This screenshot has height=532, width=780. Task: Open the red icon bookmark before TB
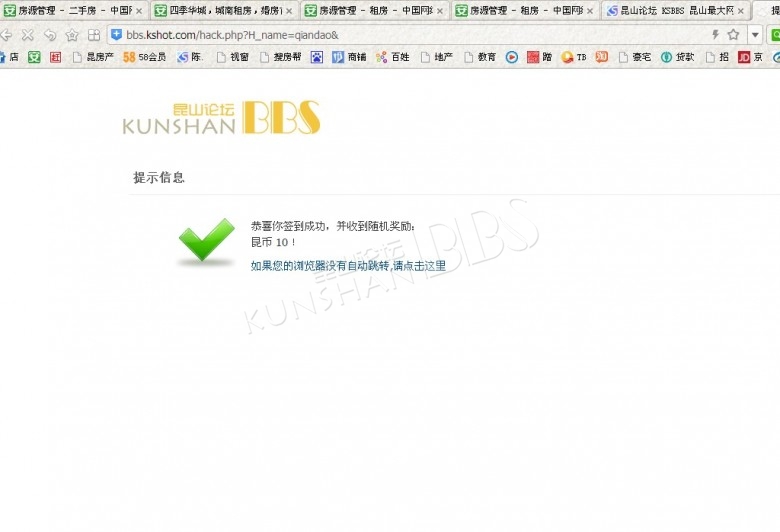539,57
